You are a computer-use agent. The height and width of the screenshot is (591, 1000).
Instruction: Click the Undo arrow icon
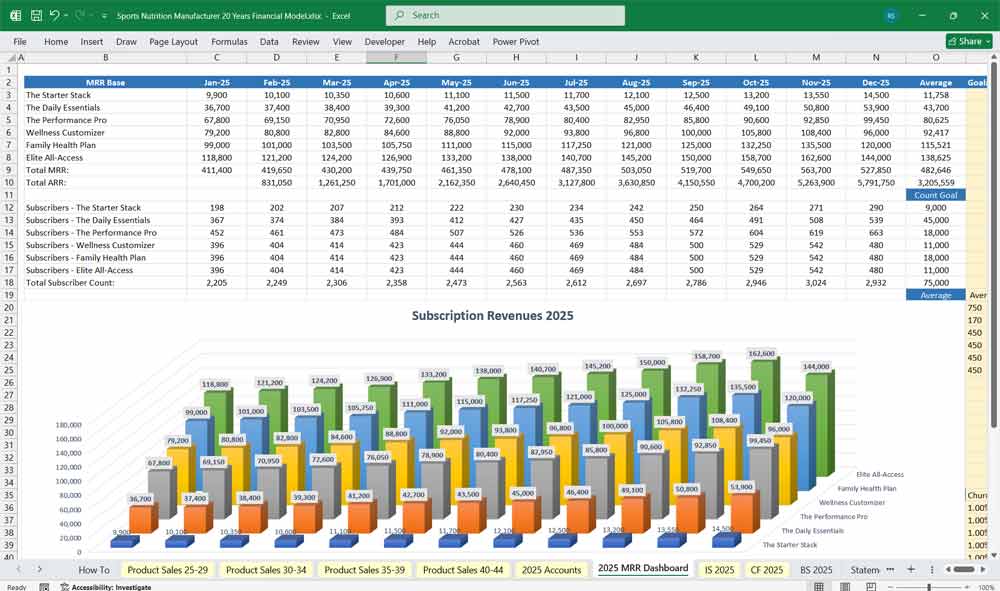click(x=54, y=16)
